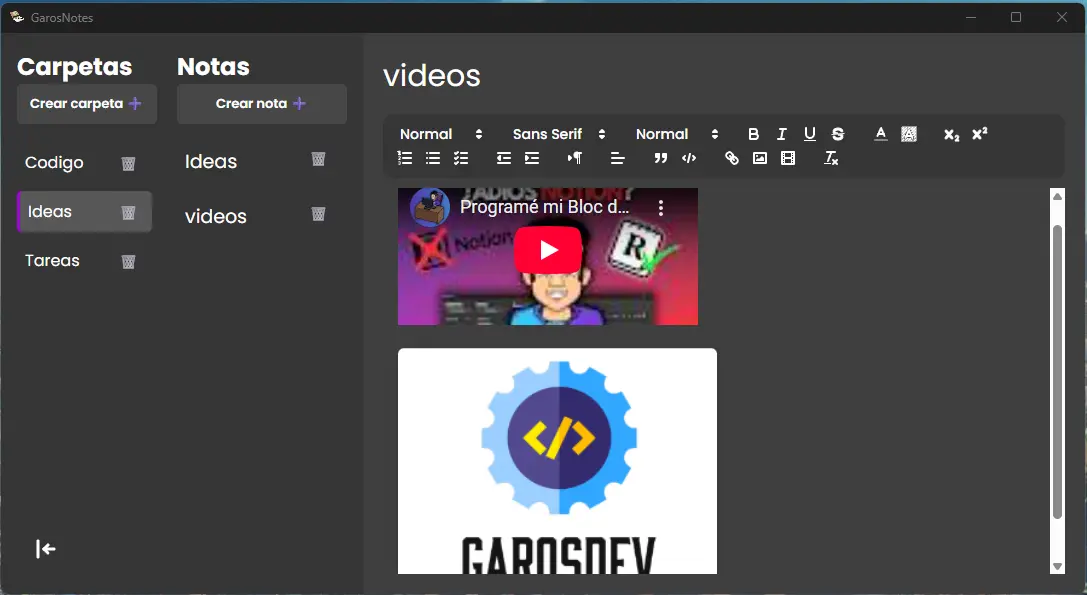Insert a bullet list

pos(433,158)
